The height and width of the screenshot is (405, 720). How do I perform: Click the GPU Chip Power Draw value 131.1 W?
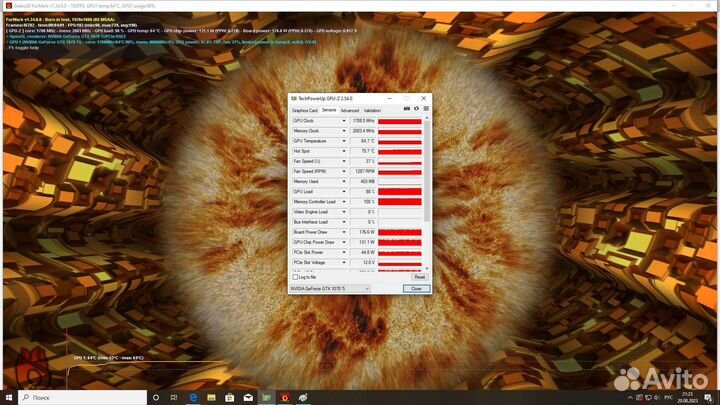(x=363, y=242)
